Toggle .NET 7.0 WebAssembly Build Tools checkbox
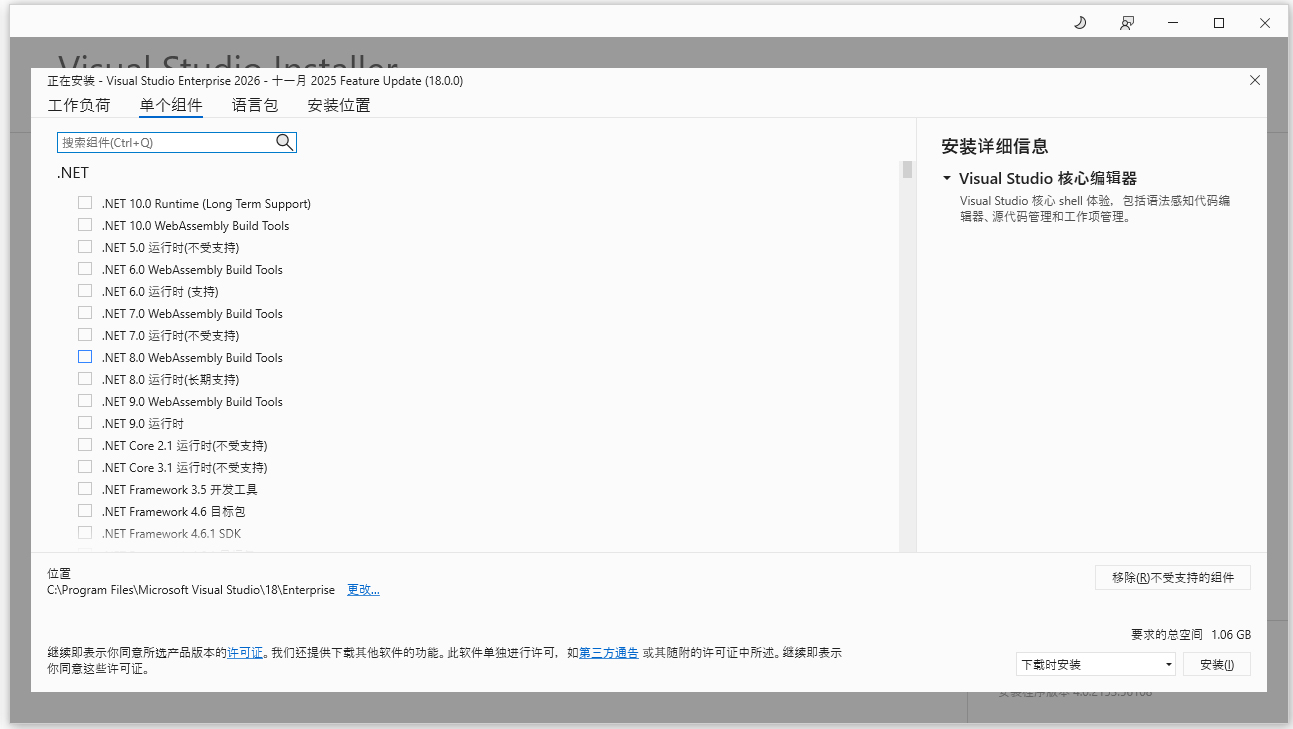 [85, 313]
